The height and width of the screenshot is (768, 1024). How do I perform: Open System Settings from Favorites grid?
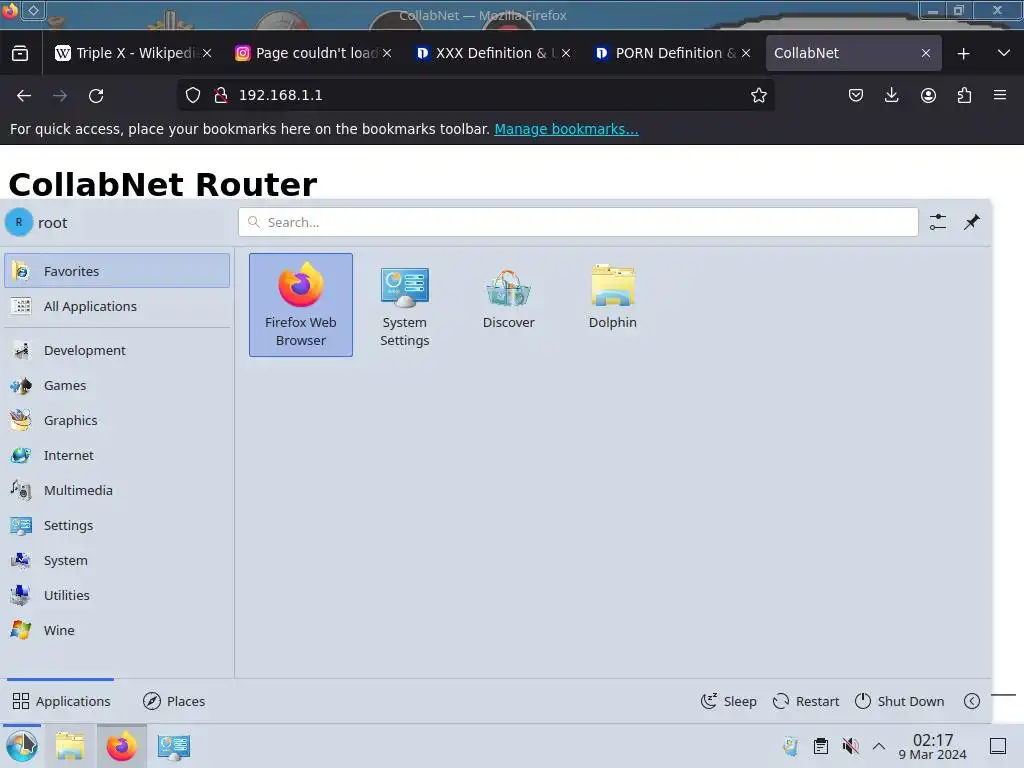tap(404, 305)
